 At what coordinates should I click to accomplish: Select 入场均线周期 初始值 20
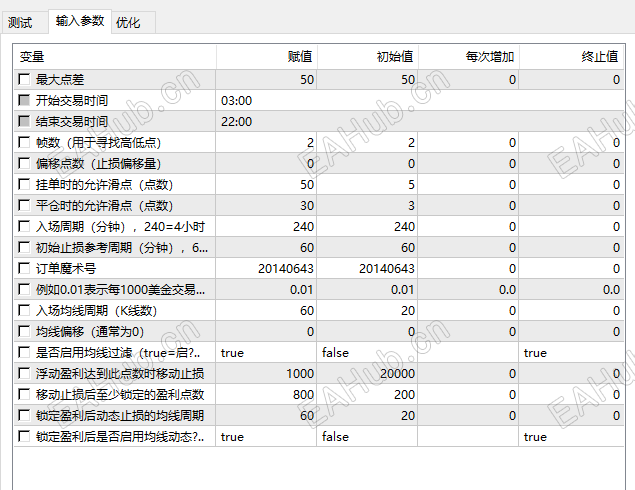point(367,311)
